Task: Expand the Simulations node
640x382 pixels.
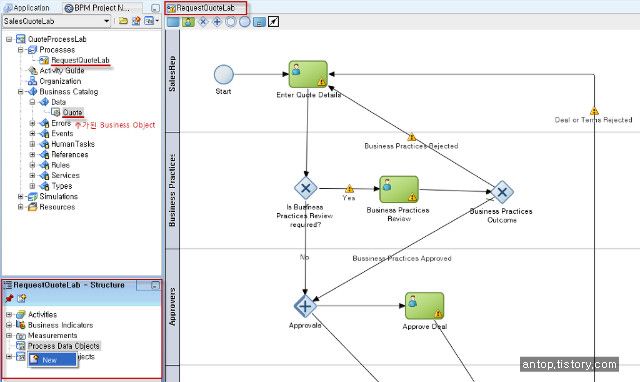Action: coord(20,196)
